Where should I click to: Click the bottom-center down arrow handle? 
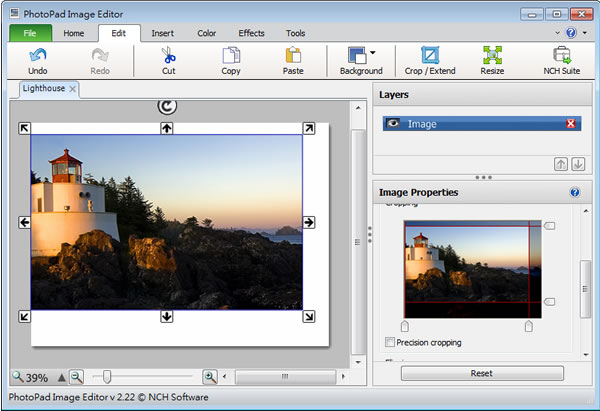166,316
